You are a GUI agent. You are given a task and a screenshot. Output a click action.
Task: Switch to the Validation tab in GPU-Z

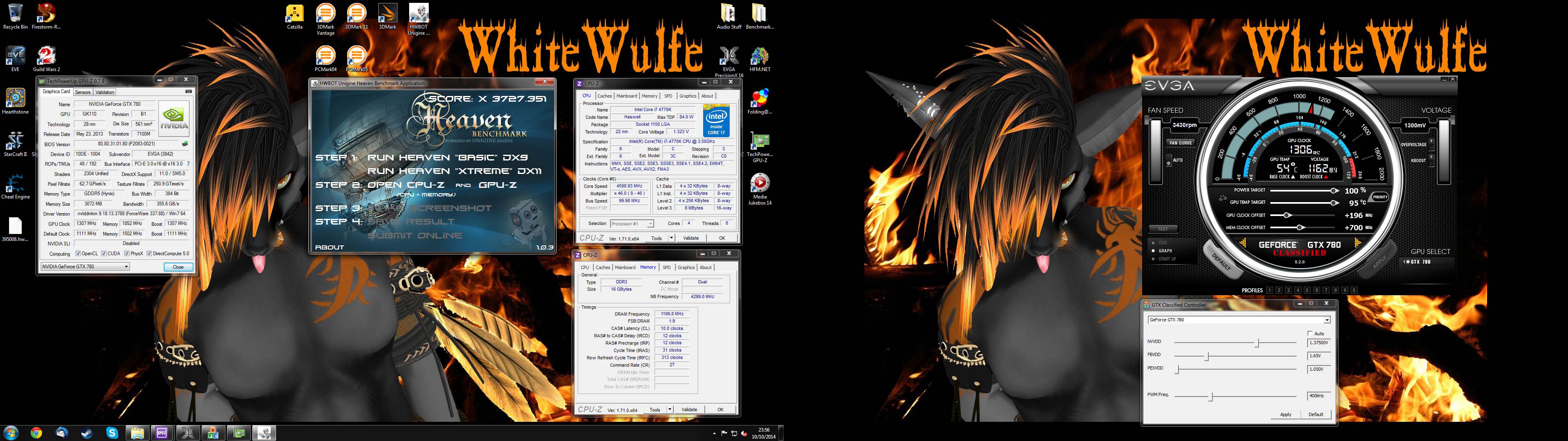tap(105, 92)
